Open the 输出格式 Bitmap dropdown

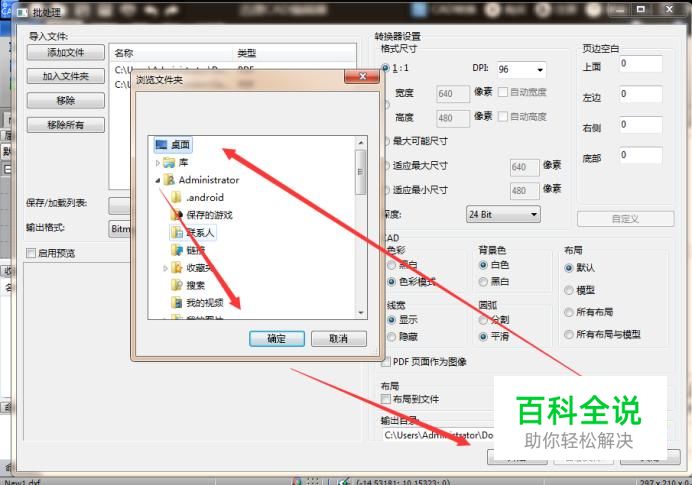(120, 229)
